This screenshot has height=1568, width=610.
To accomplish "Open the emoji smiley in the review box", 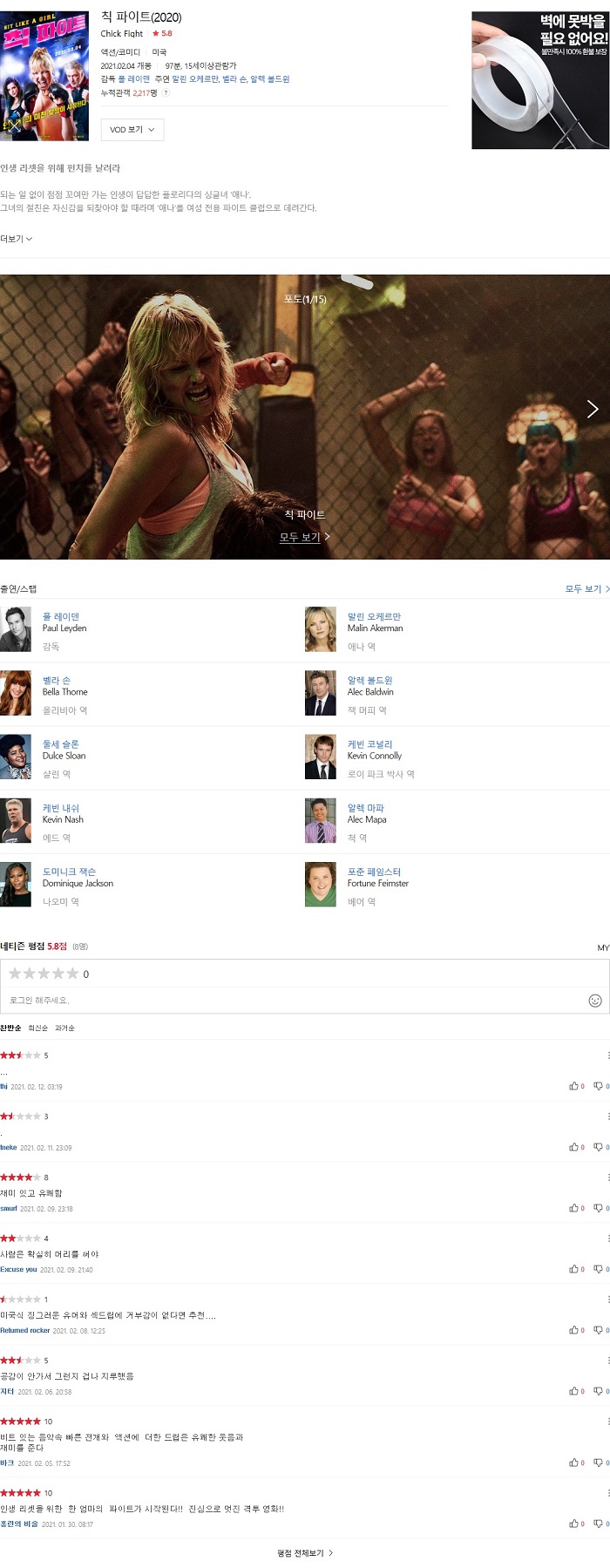I will (x=595, y=1001).
